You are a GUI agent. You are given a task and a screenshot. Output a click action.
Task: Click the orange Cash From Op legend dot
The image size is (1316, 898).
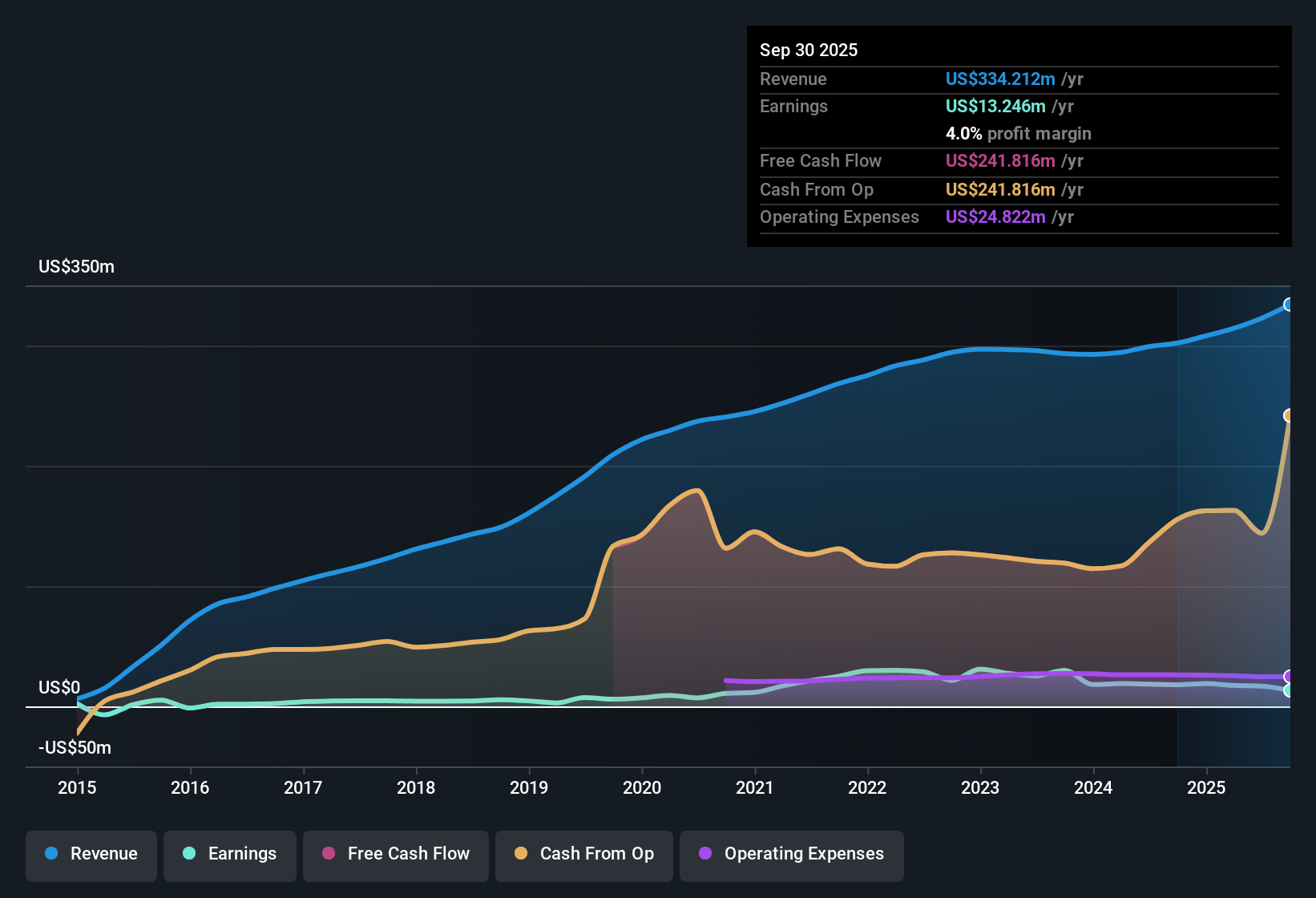[521, 853]
